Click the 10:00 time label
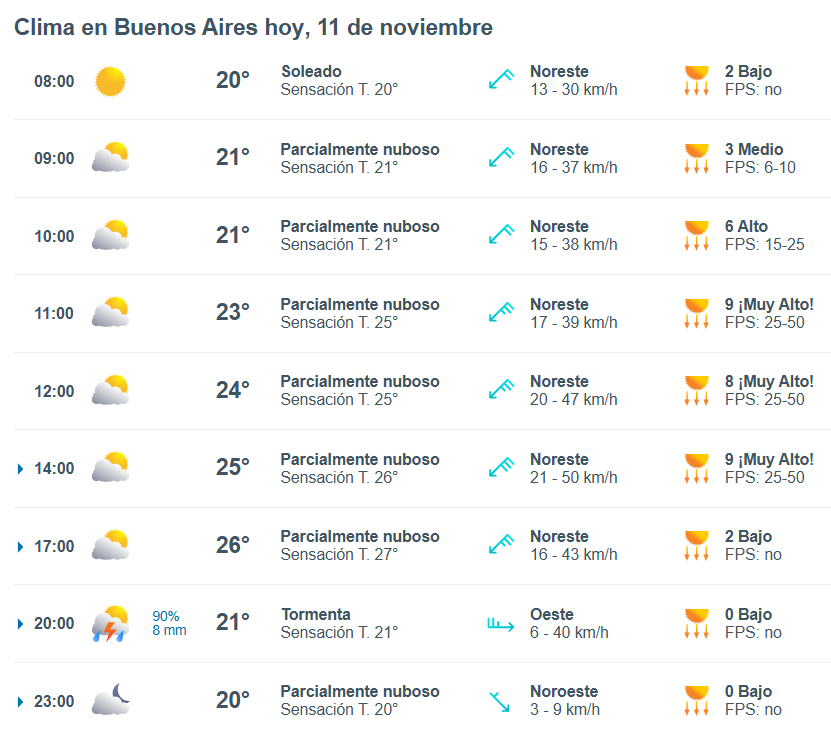831x732 pixels. pos(54,236)
